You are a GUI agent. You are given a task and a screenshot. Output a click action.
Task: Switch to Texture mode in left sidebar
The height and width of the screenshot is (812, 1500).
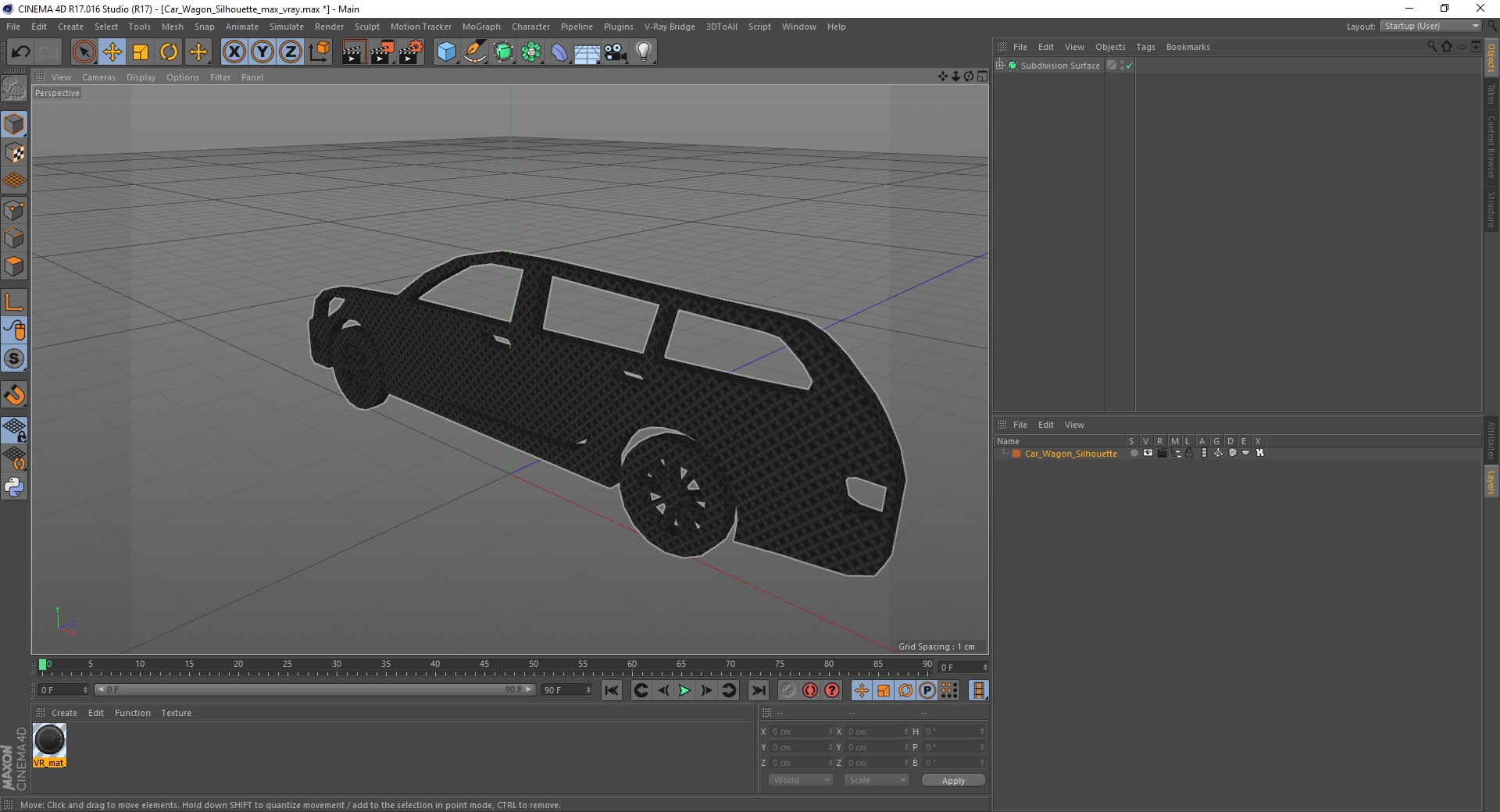[14, 153]
